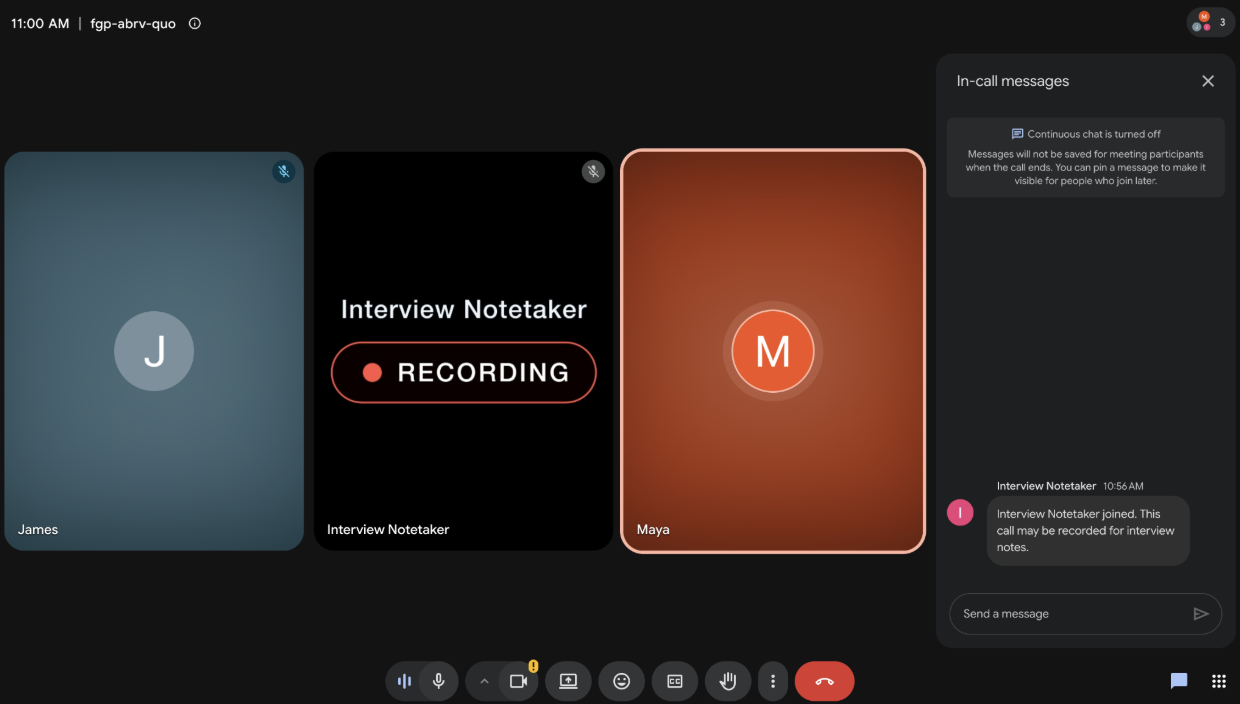Select Maya's video tile

point(773,351)
